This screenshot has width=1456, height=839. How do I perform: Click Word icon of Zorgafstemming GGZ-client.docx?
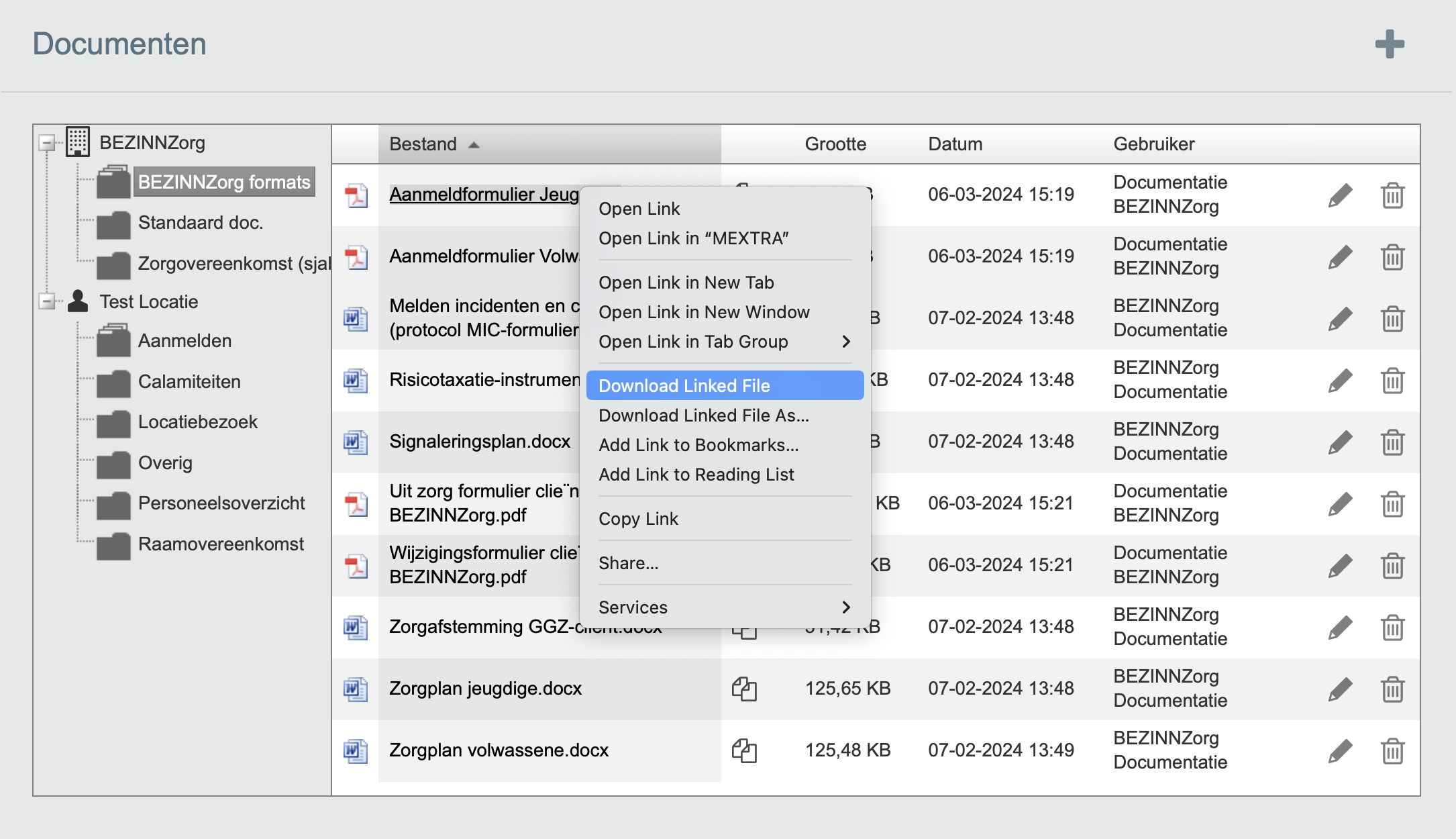(x=356, y=627)
